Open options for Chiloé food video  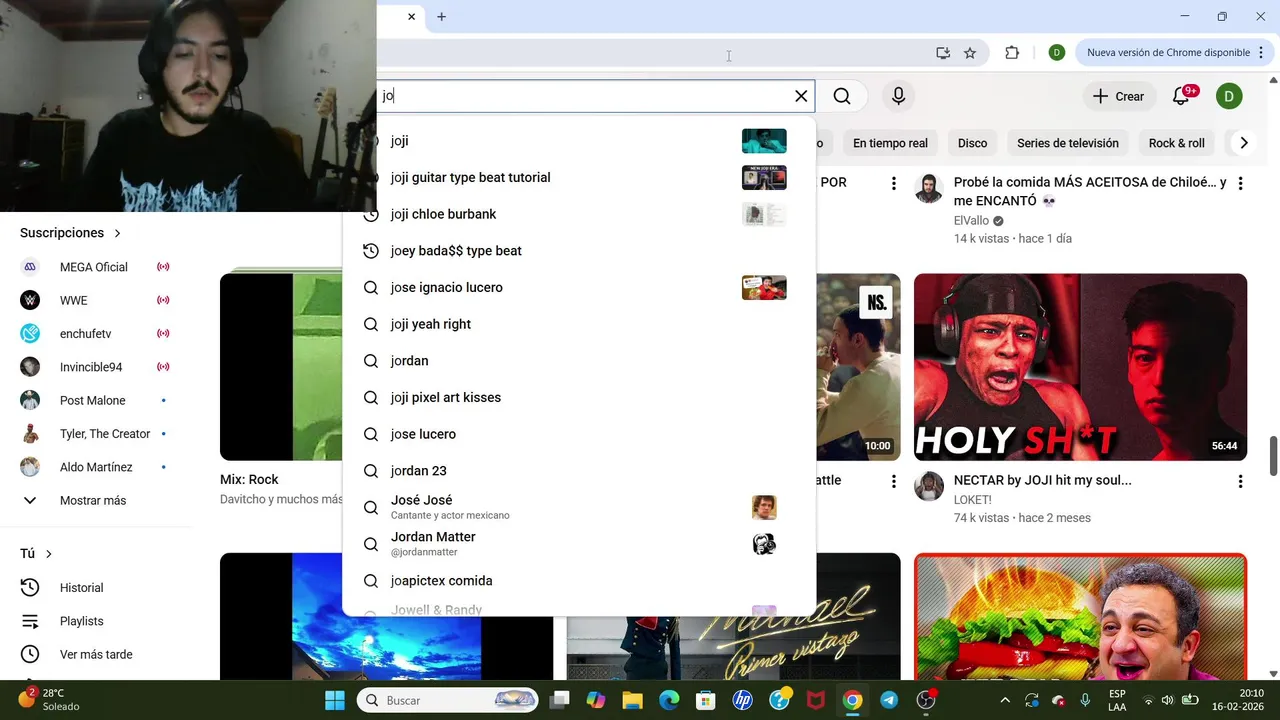tap(1240, 184)
